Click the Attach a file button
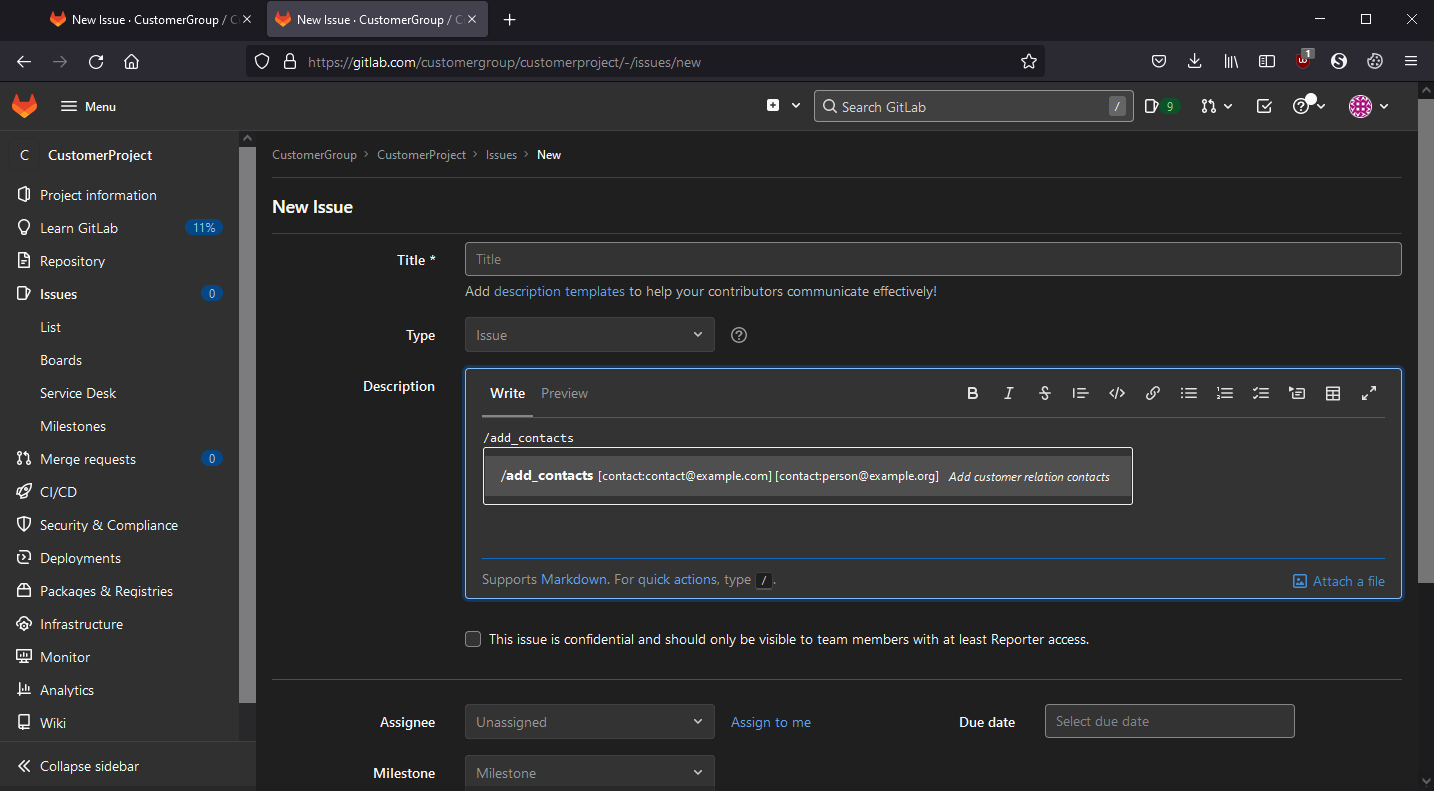 click(x=1339, y=581)
